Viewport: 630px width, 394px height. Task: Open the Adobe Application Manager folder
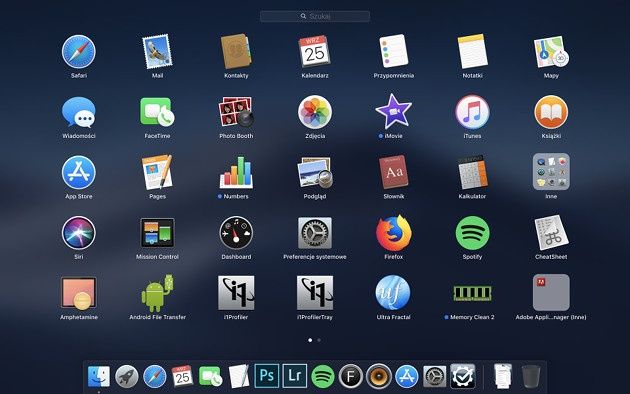tap(551, 292)
